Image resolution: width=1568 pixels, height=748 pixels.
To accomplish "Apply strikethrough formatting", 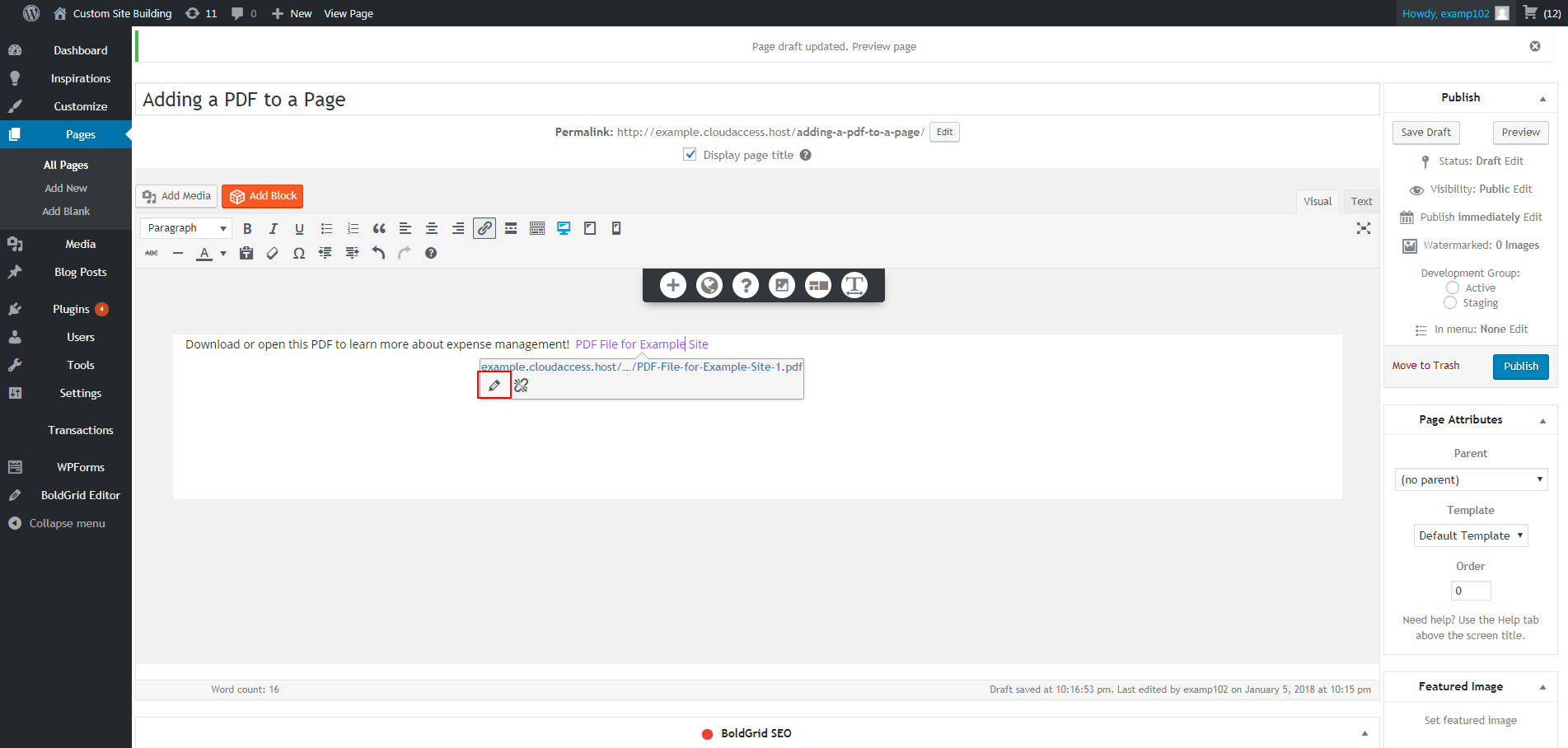I will [x=152, y=253].
